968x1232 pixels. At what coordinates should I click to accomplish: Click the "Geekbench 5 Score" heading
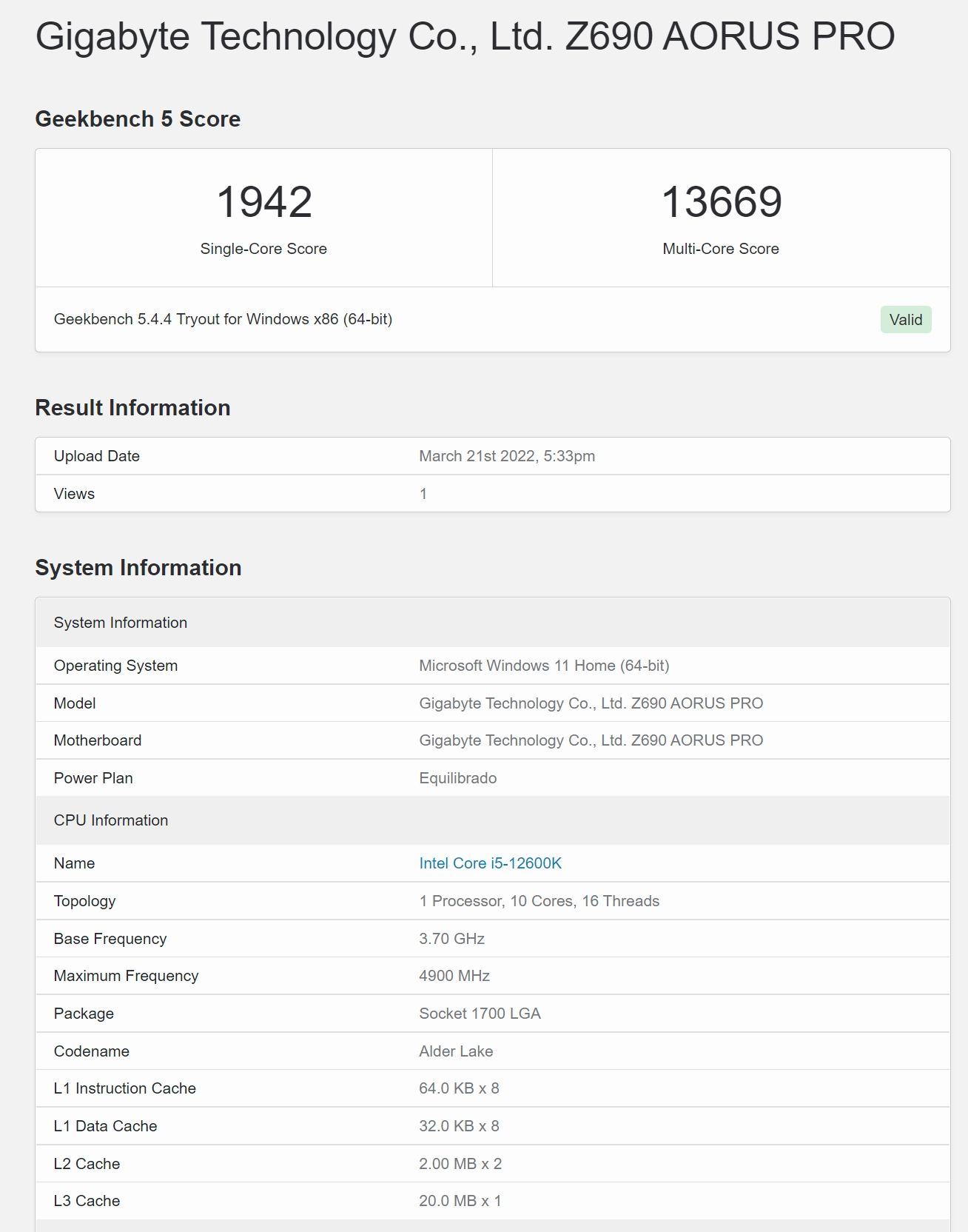138,119
